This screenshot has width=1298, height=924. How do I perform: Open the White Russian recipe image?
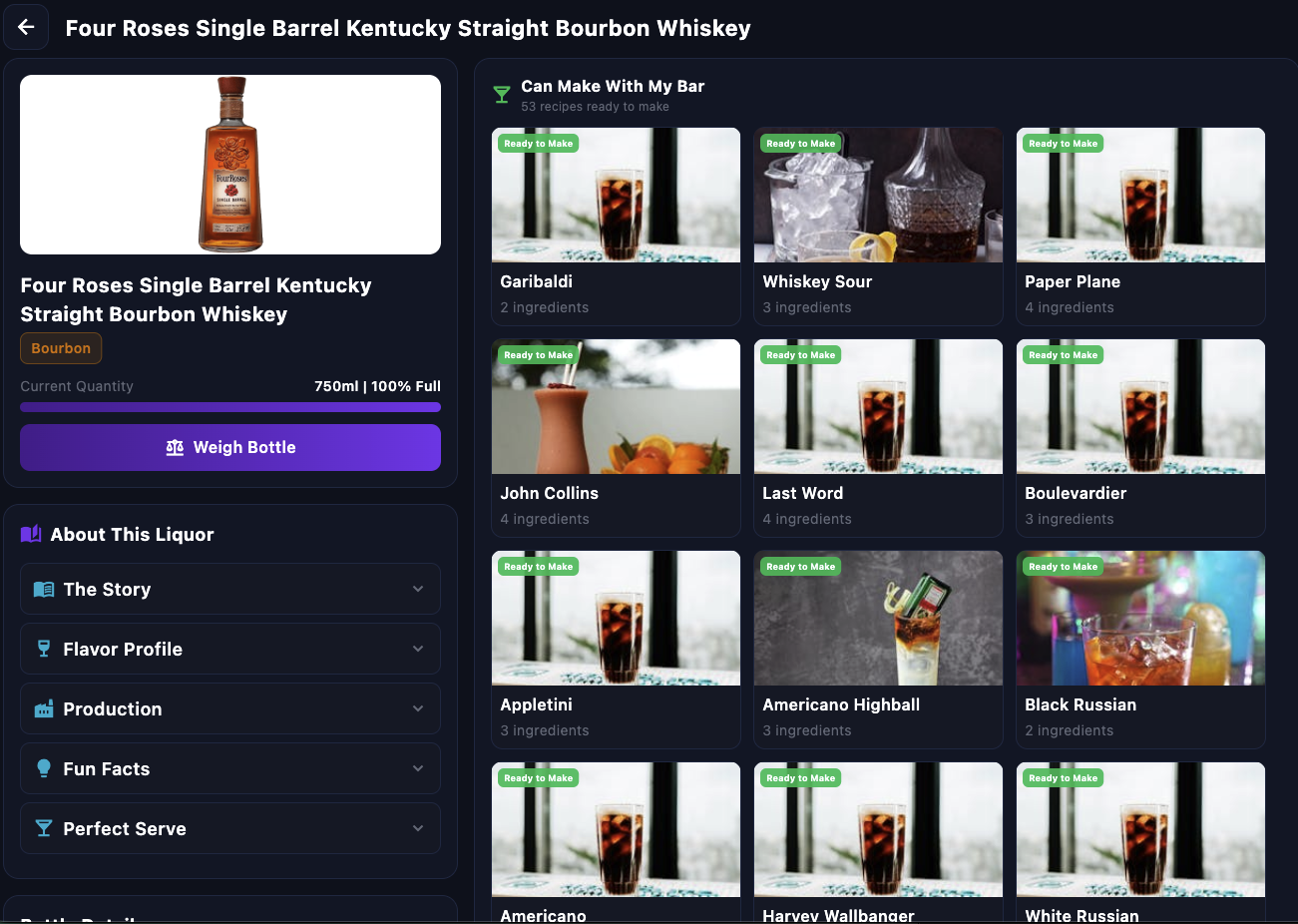click(1141, 830)
